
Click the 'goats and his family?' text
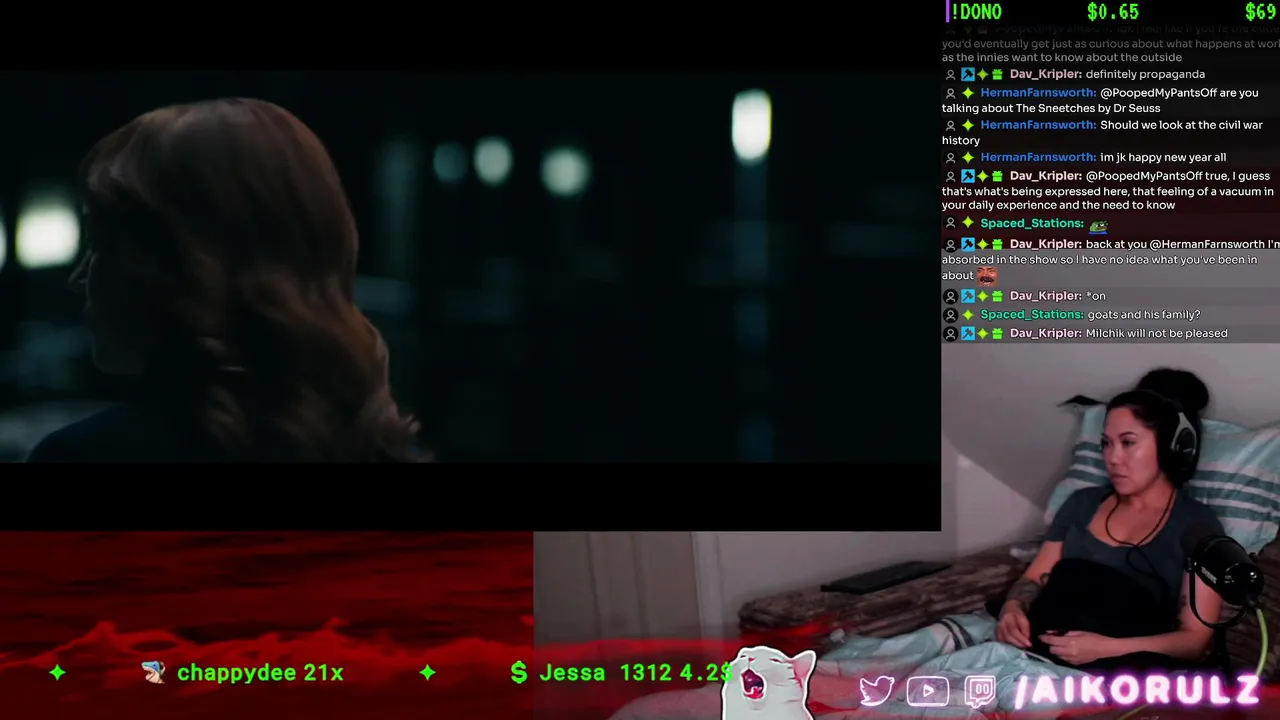point(1144,314)
